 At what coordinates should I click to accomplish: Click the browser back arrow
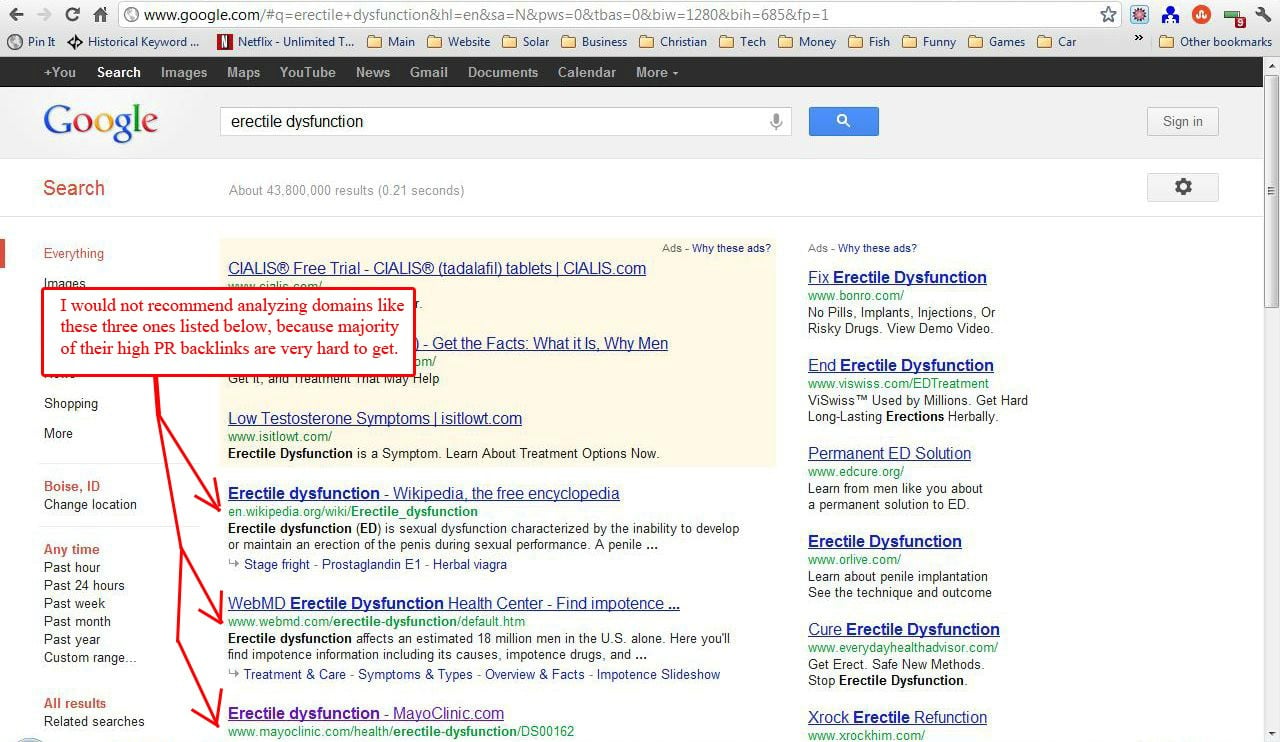point(16,15)
